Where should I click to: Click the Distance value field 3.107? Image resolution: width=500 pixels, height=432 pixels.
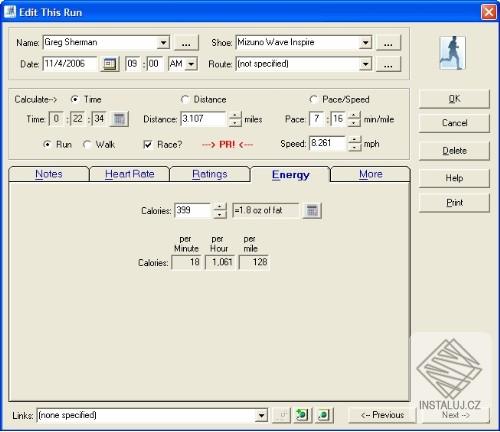point(203,119)
